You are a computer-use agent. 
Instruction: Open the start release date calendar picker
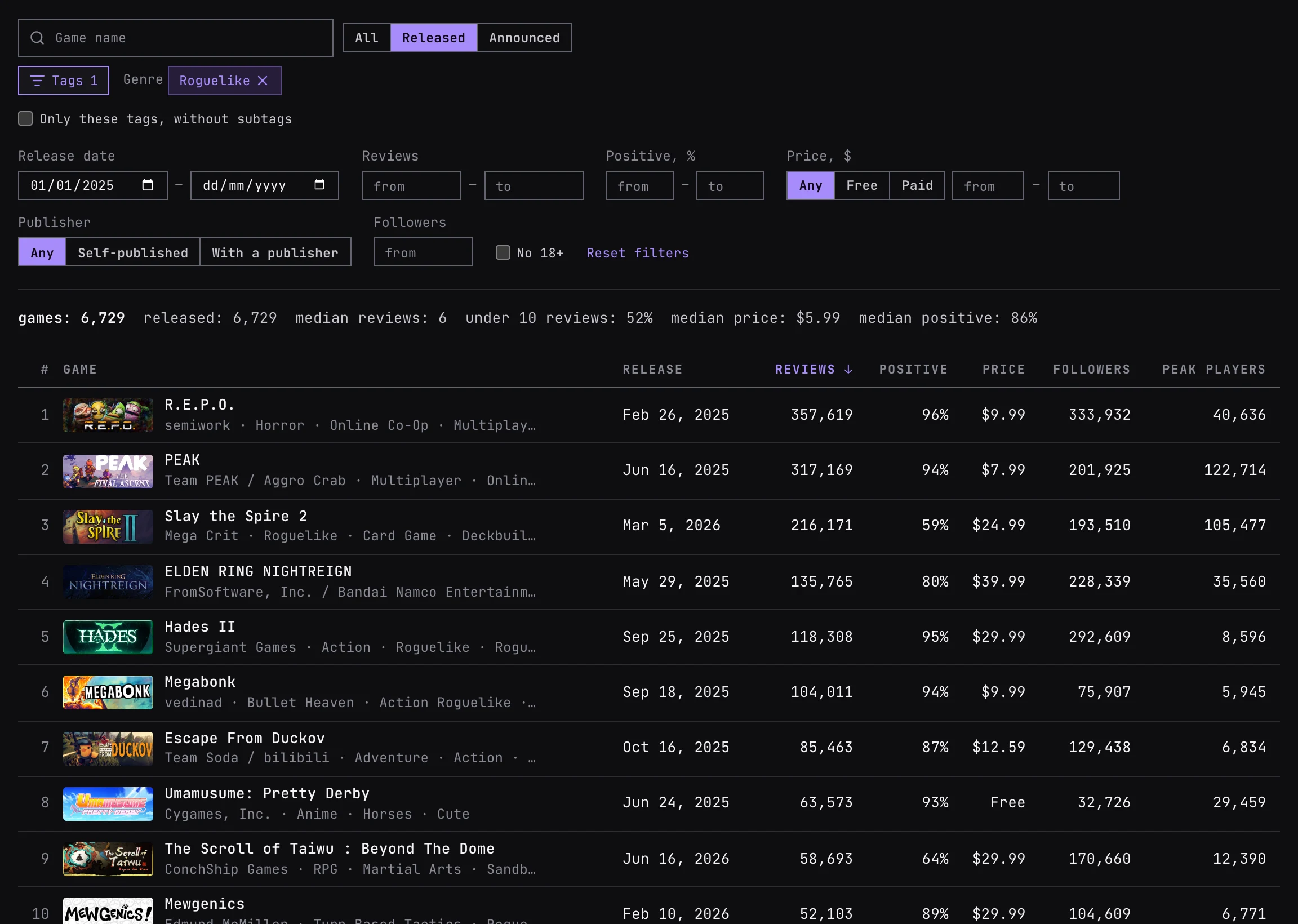point(147,185)
